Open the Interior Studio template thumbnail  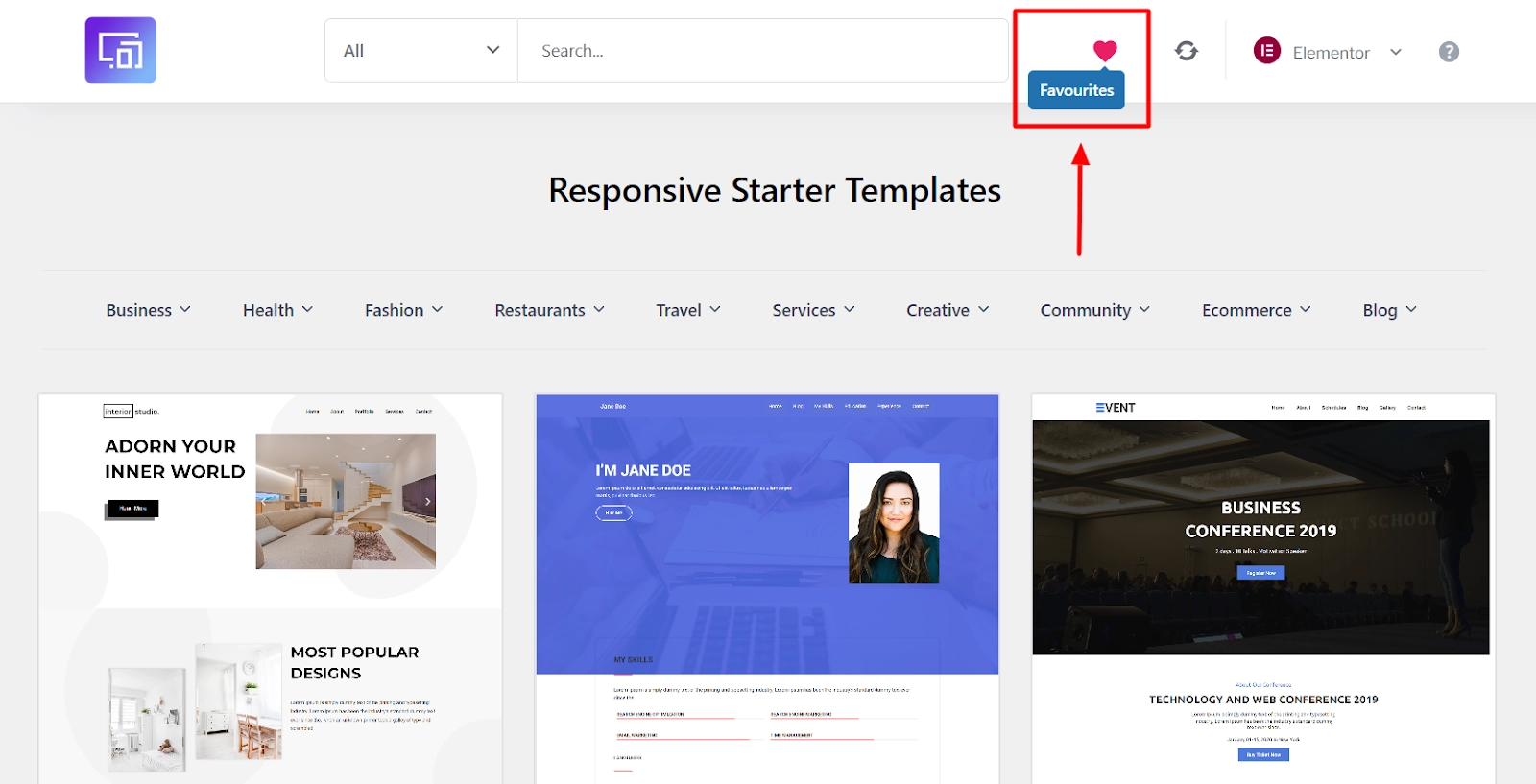(270, 589)
